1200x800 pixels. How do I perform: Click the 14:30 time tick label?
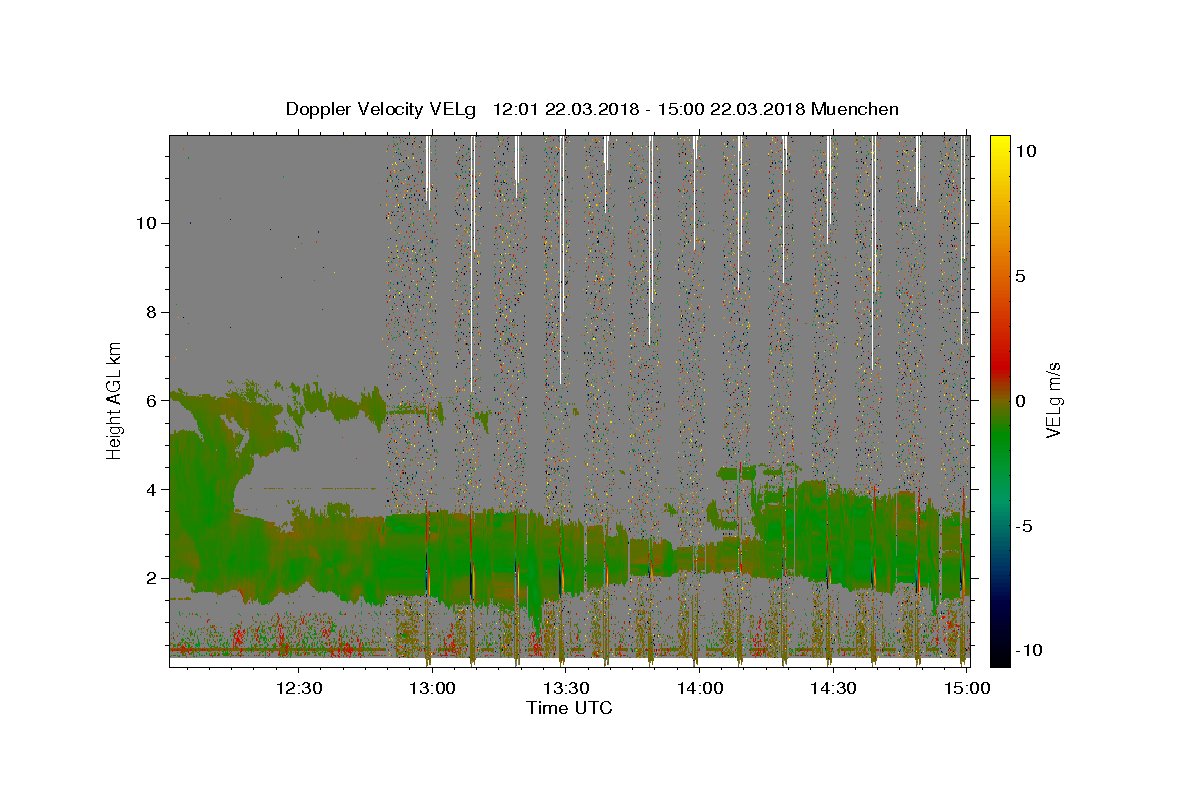(833, 688)
